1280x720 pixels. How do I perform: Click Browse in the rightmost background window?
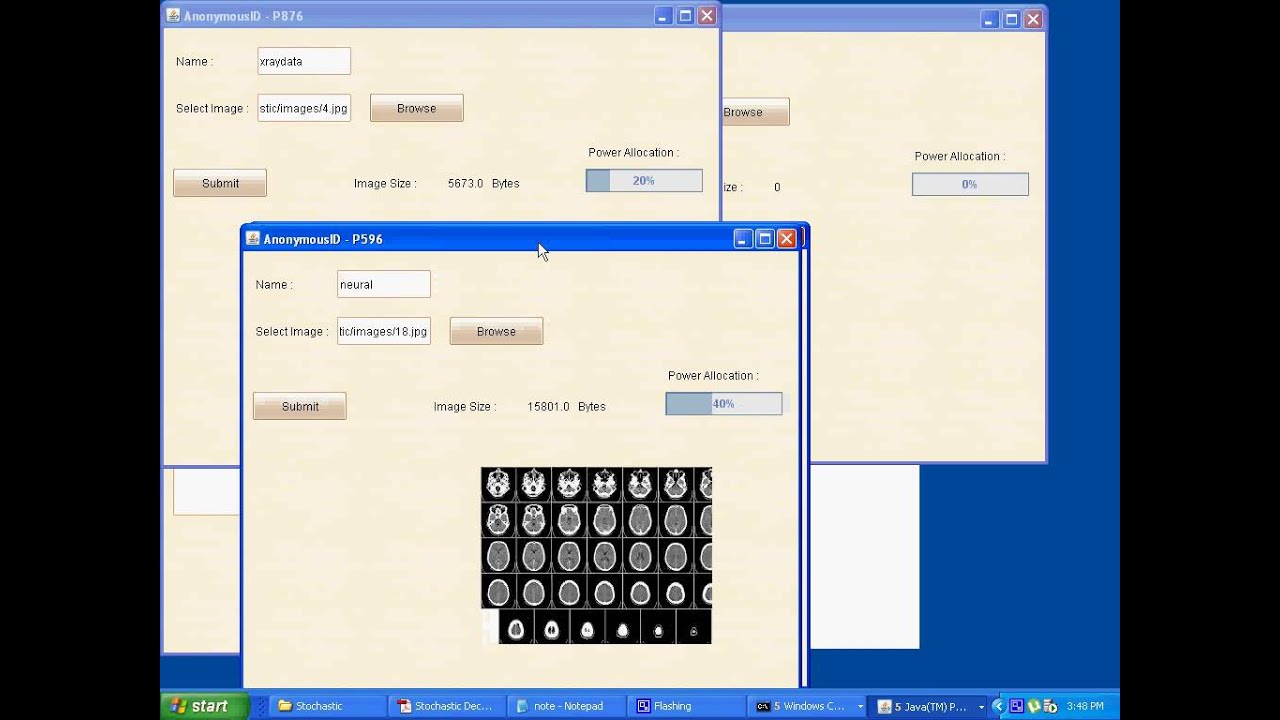tap(755, 112)
